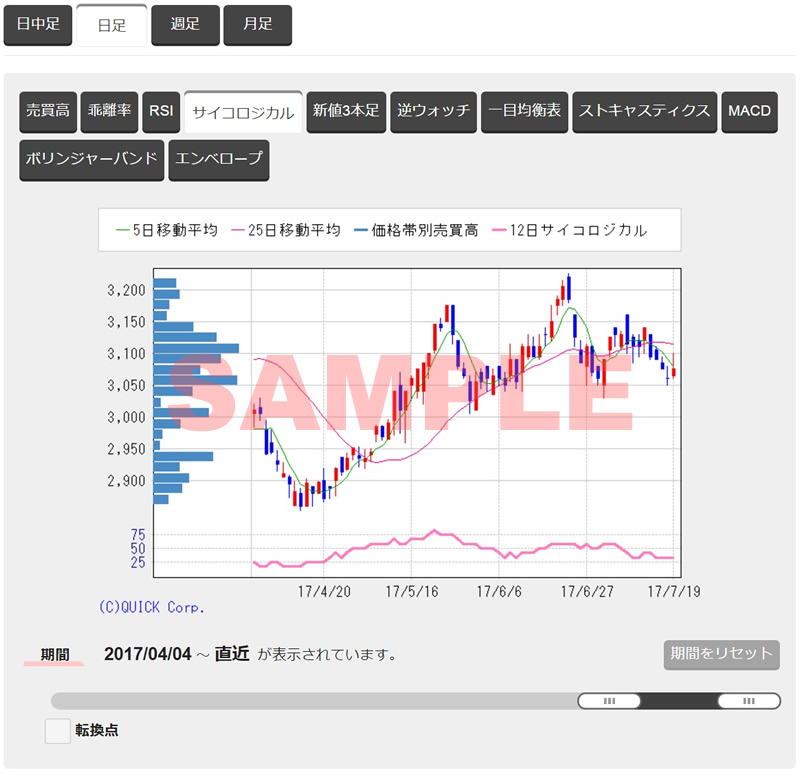Click the 17/6/6 date axis label
The height and width of the screenshot is (784, 800).
pos(499,591)
